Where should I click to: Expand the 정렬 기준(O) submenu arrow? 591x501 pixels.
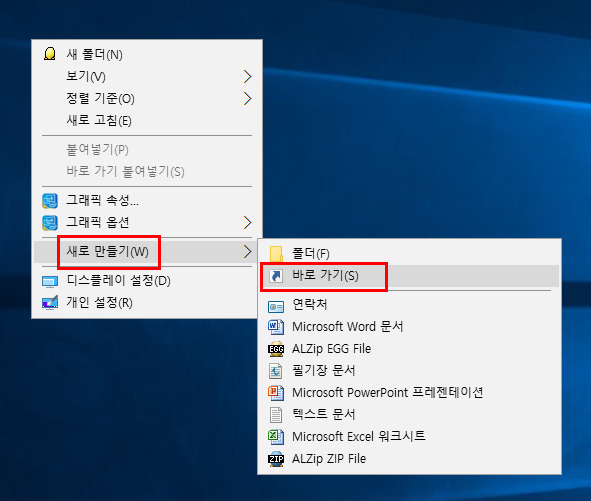point(247,98)
